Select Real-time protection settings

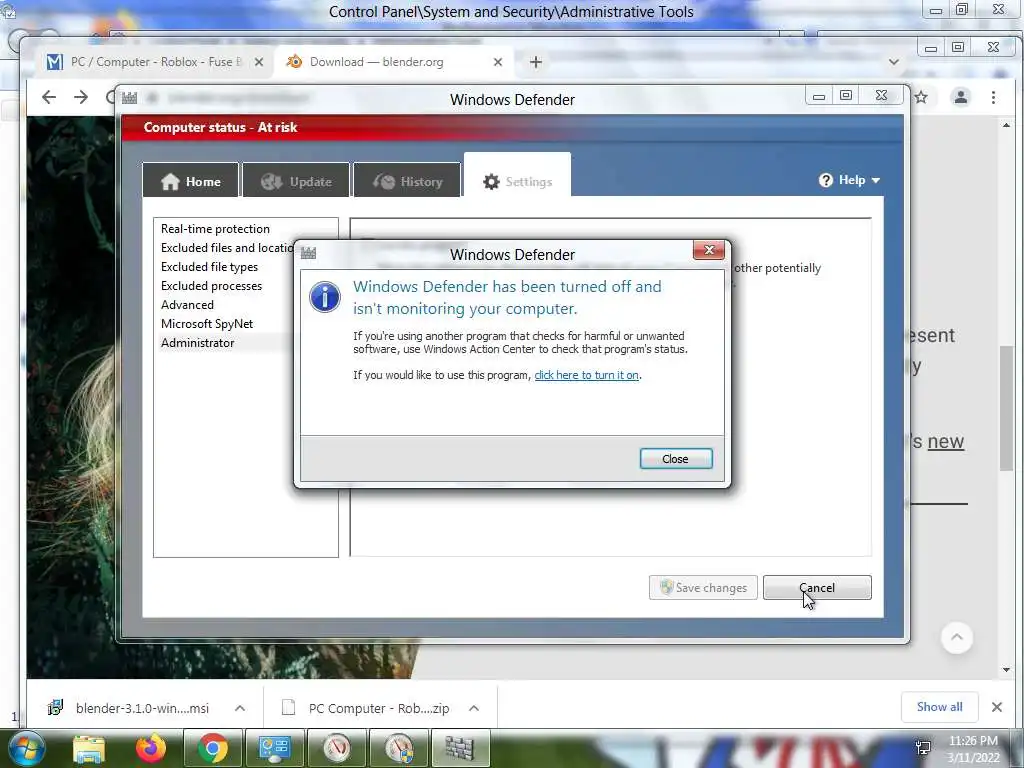point(216,229)
